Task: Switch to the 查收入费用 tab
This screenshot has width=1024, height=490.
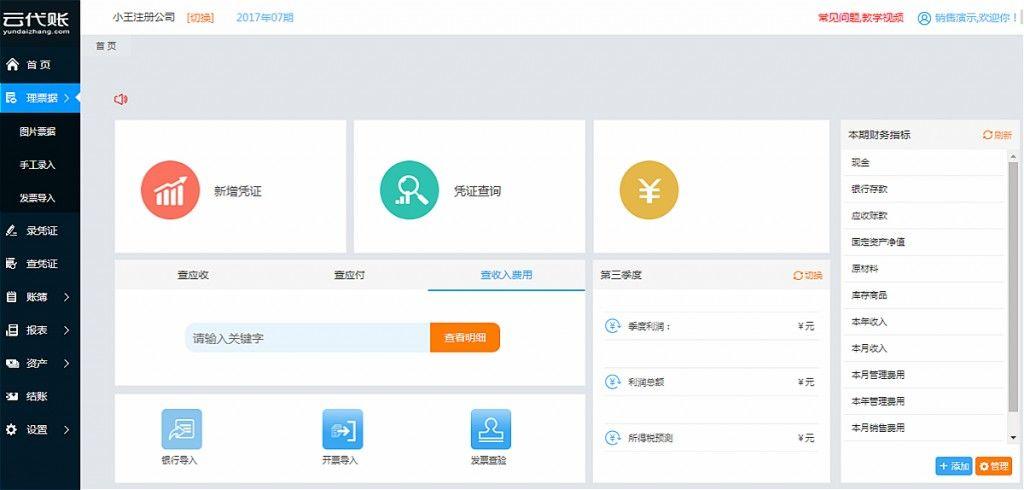Action: point(507,275)
